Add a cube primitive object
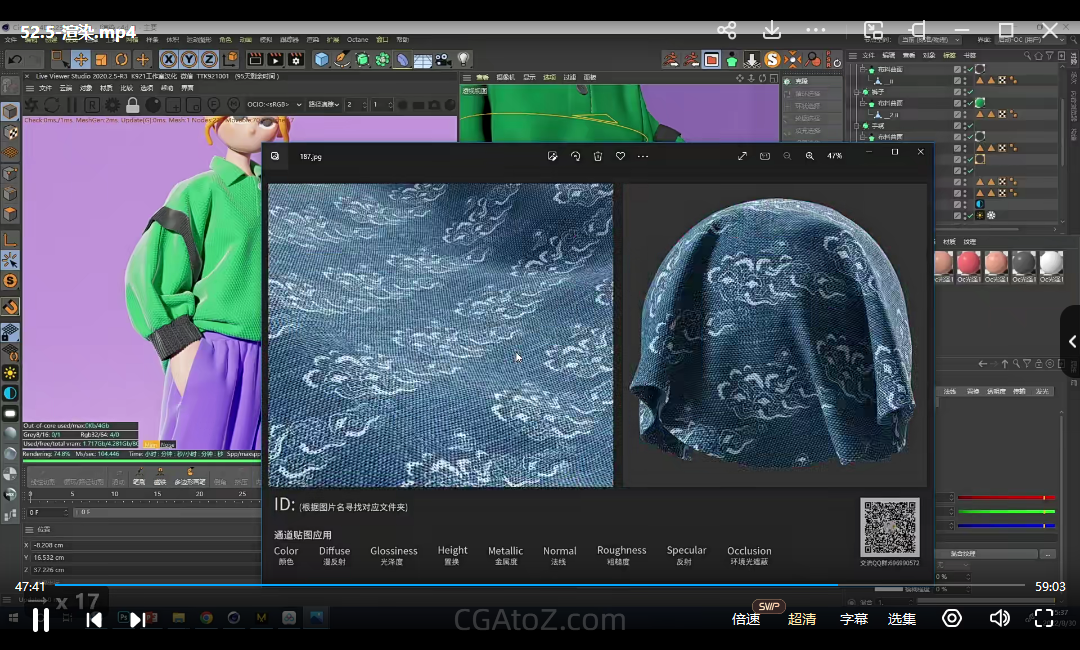Image resolution: width=1080 pixels, height=650 pixels. click(322, 60)
